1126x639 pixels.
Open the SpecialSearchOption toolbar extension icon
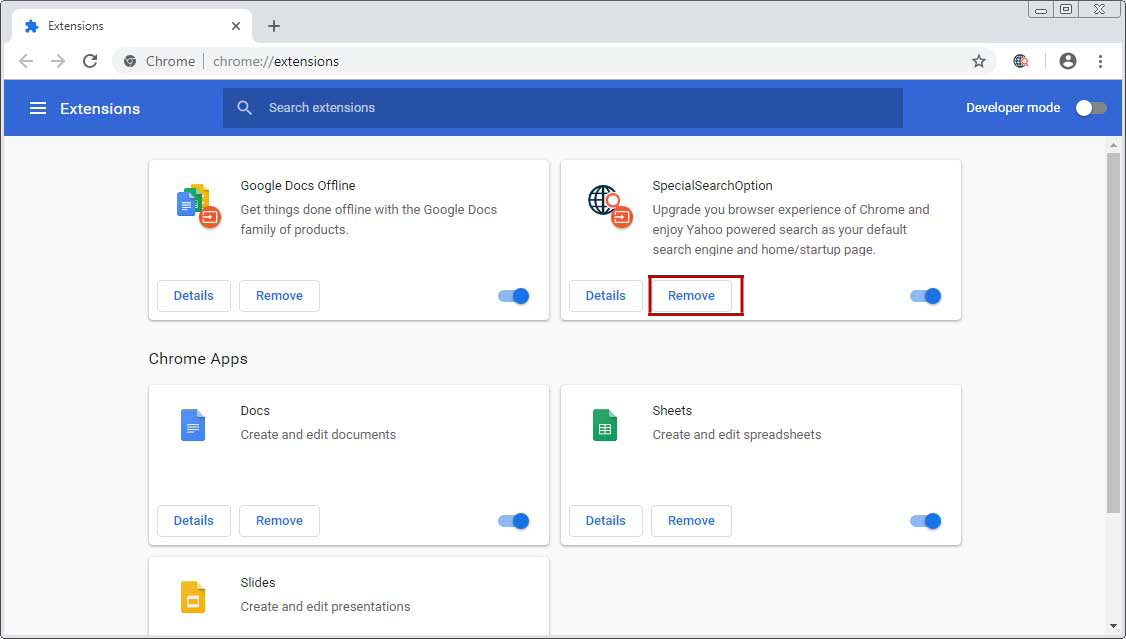(1020, 61)
